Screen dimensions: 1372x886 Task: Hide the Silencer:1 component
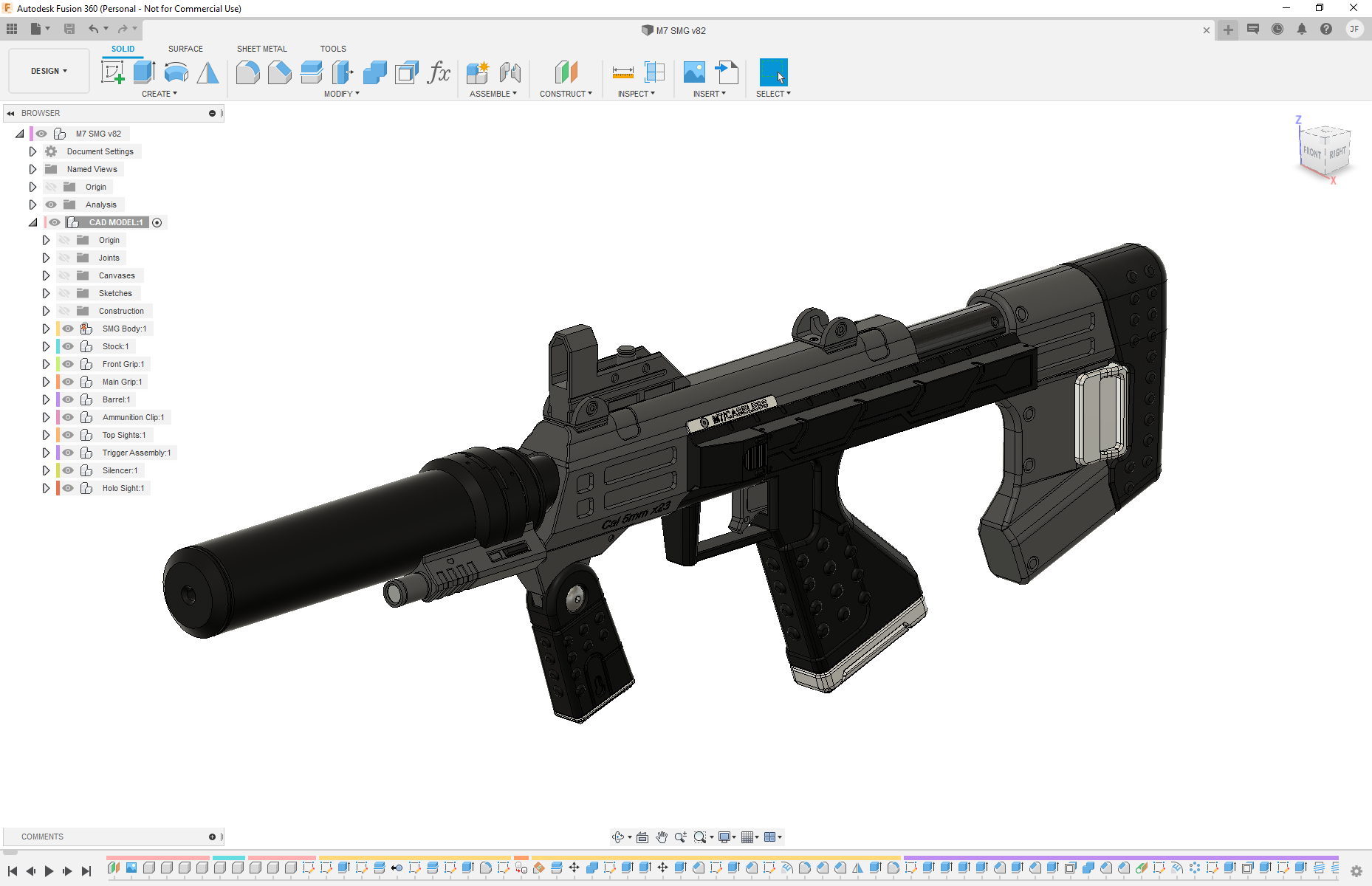(68, 470)
